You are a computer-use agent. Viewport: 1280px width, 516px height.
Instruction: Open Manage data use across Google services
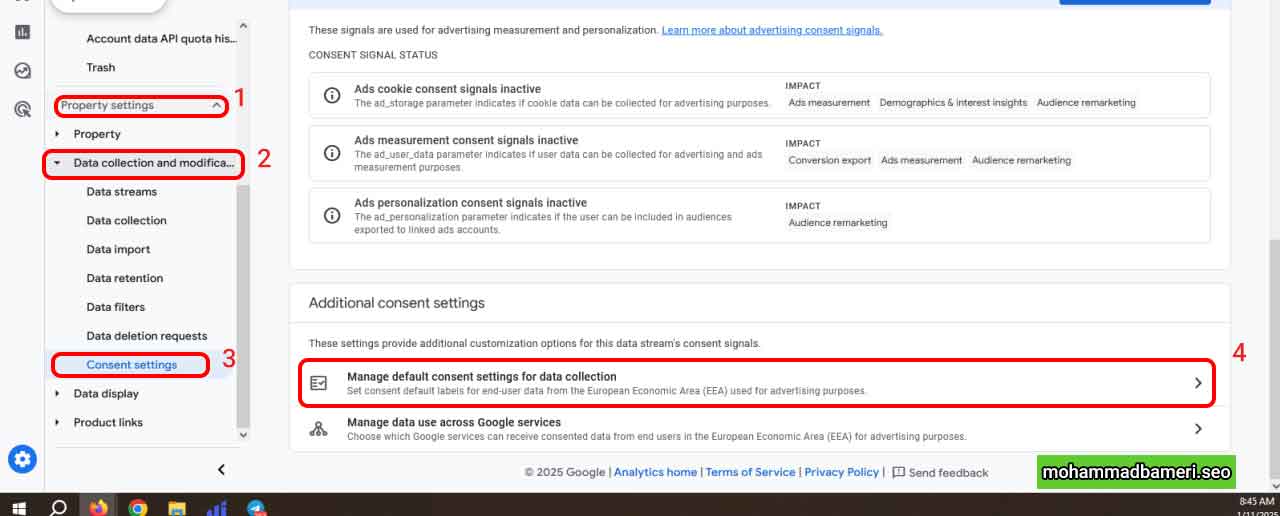[758, 429]
